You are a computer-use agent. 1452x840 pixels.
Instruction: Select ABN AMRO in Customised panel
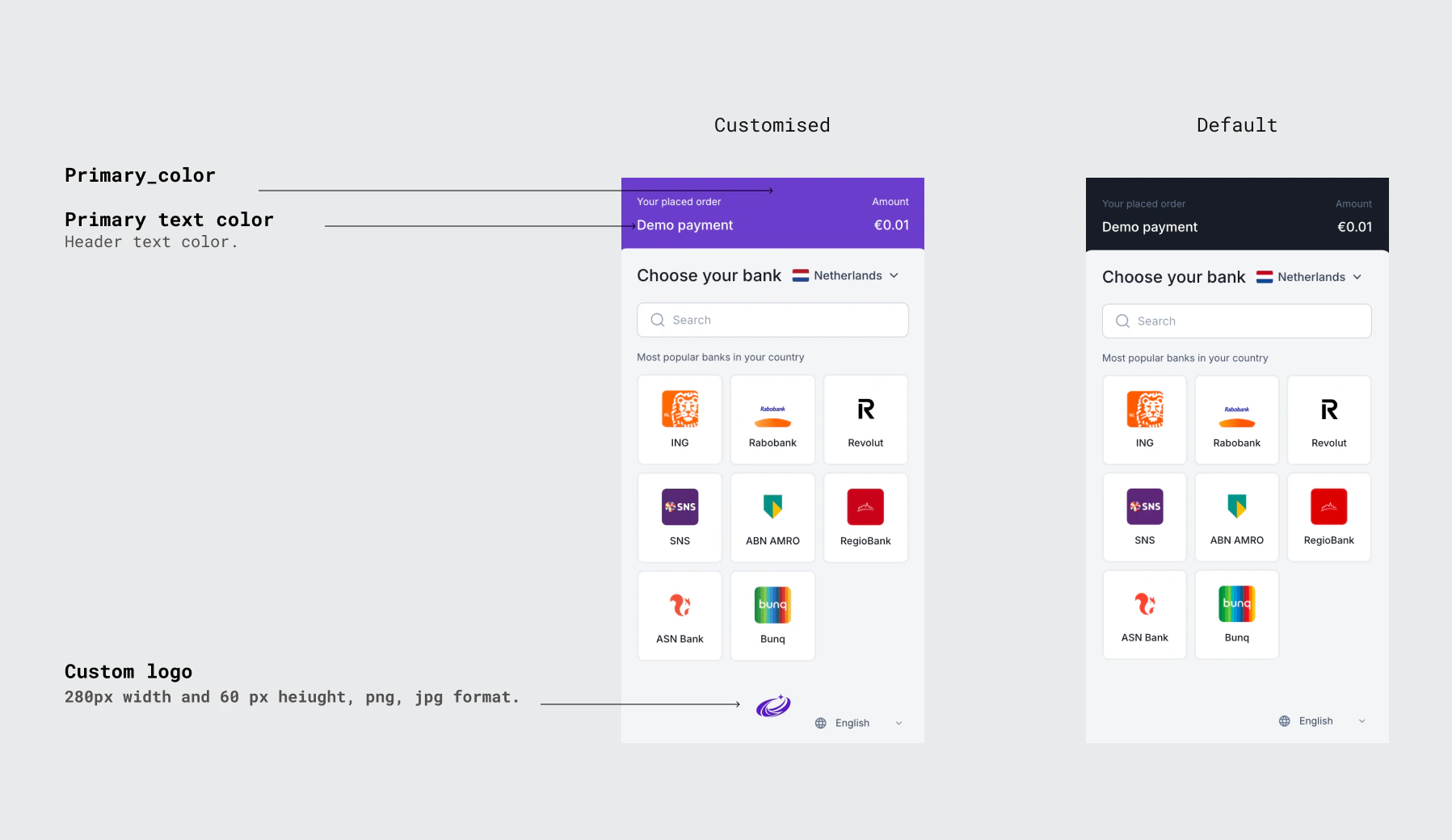(x=772, y=518)
